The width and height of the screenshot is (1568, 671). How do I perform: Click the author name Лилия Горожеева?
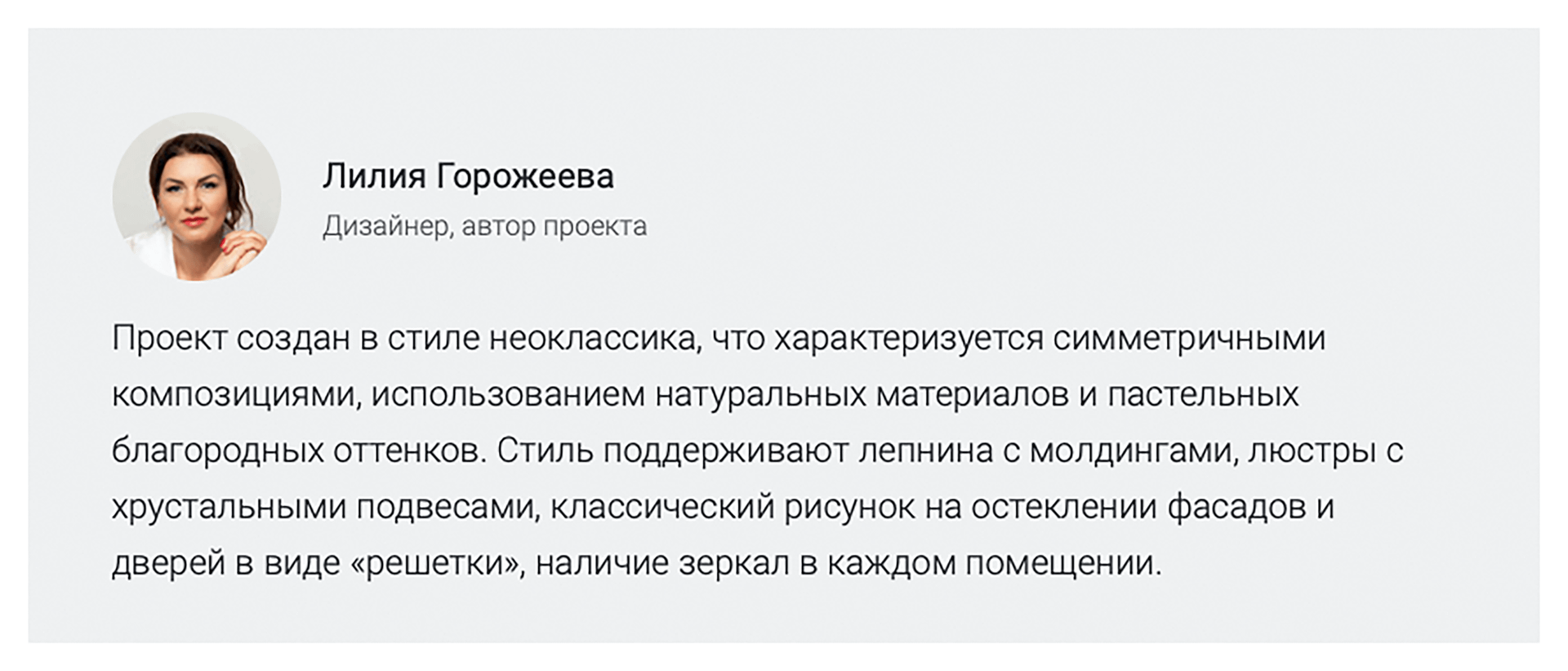click(x=468, y=177)
